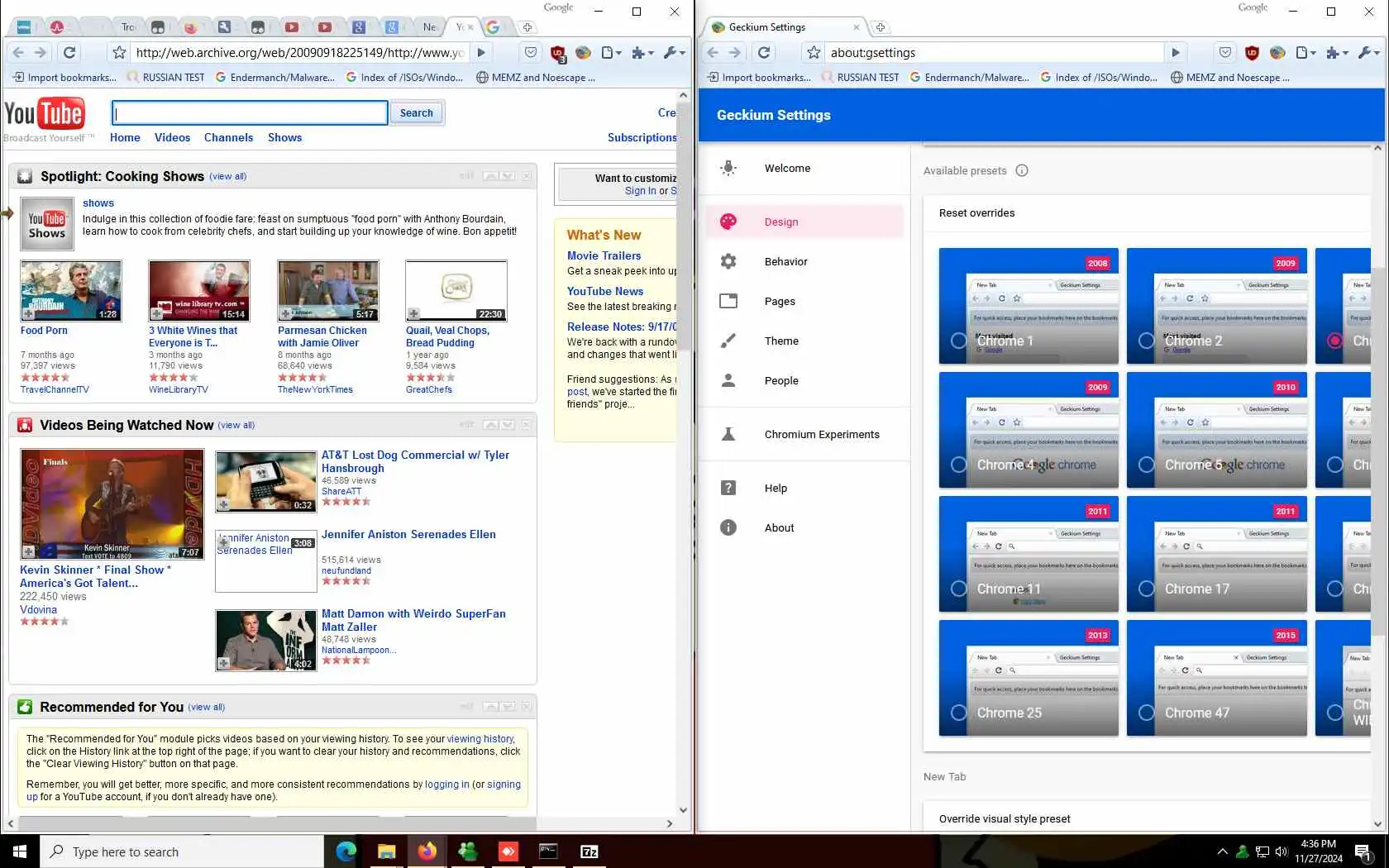Open File Explorer from the taskbar
Image resolution: width=1389 pixels, height=868 pixels.
tap(386, 851)
